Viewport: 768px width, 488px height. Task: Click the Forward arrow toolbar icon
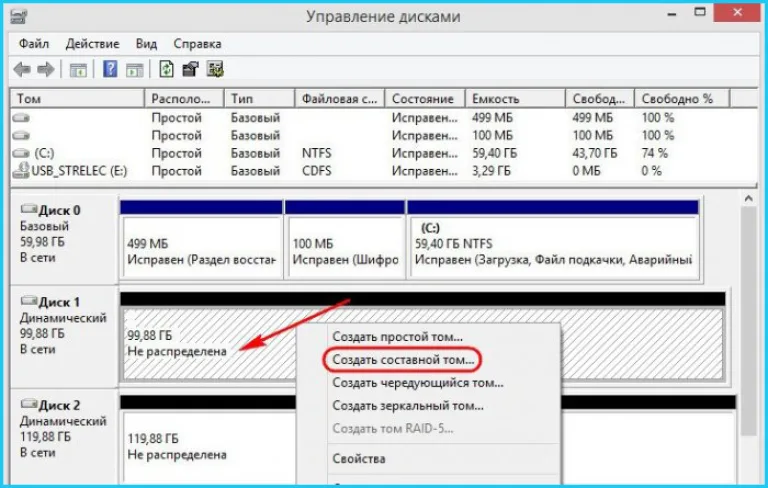click(x=46, y=70)
